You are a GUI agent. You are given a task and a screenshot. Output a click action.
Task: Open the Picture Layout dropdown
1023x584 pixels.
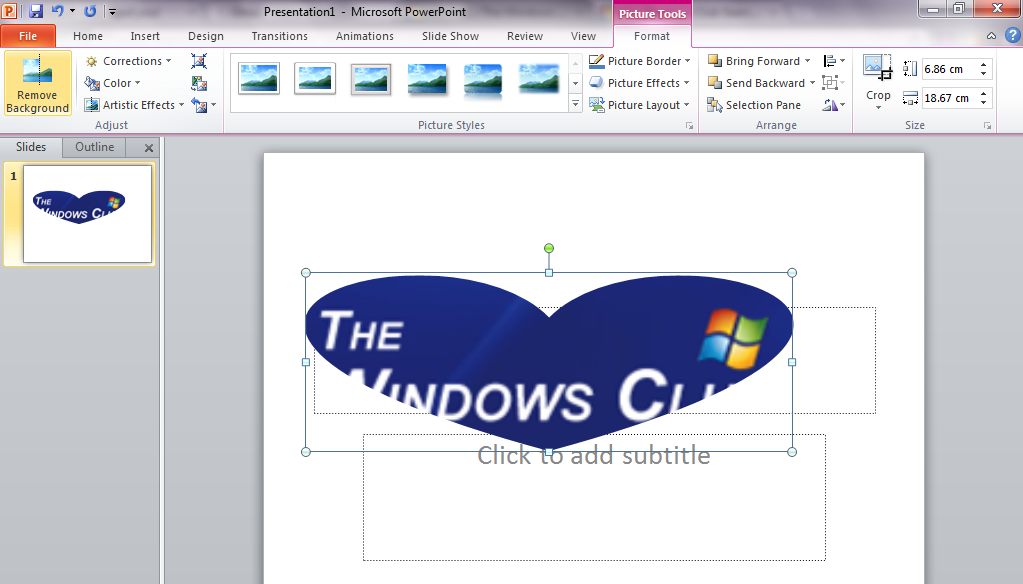[639, 105]
